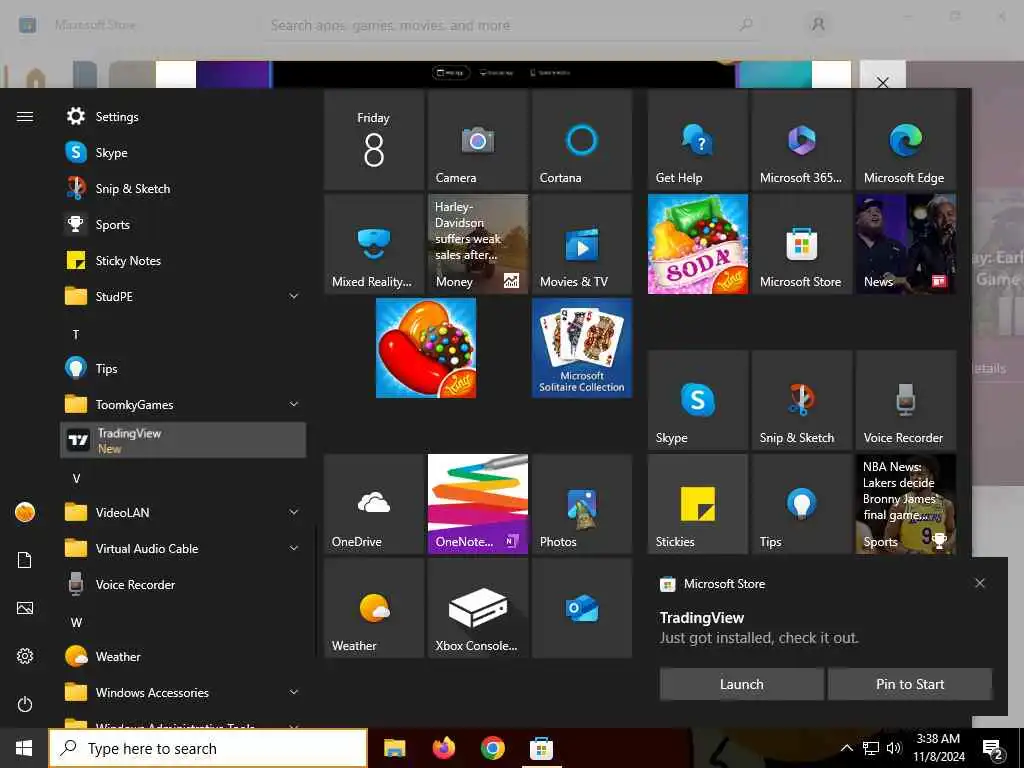Open the Get Help tile
1024x768 pixels.
[x=697, y=140]
